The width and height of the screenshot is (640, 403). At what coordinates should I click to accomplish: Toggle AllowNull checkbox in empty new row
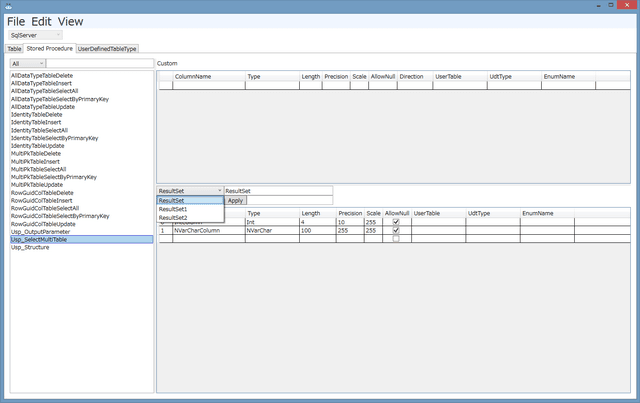coord(396,238)
